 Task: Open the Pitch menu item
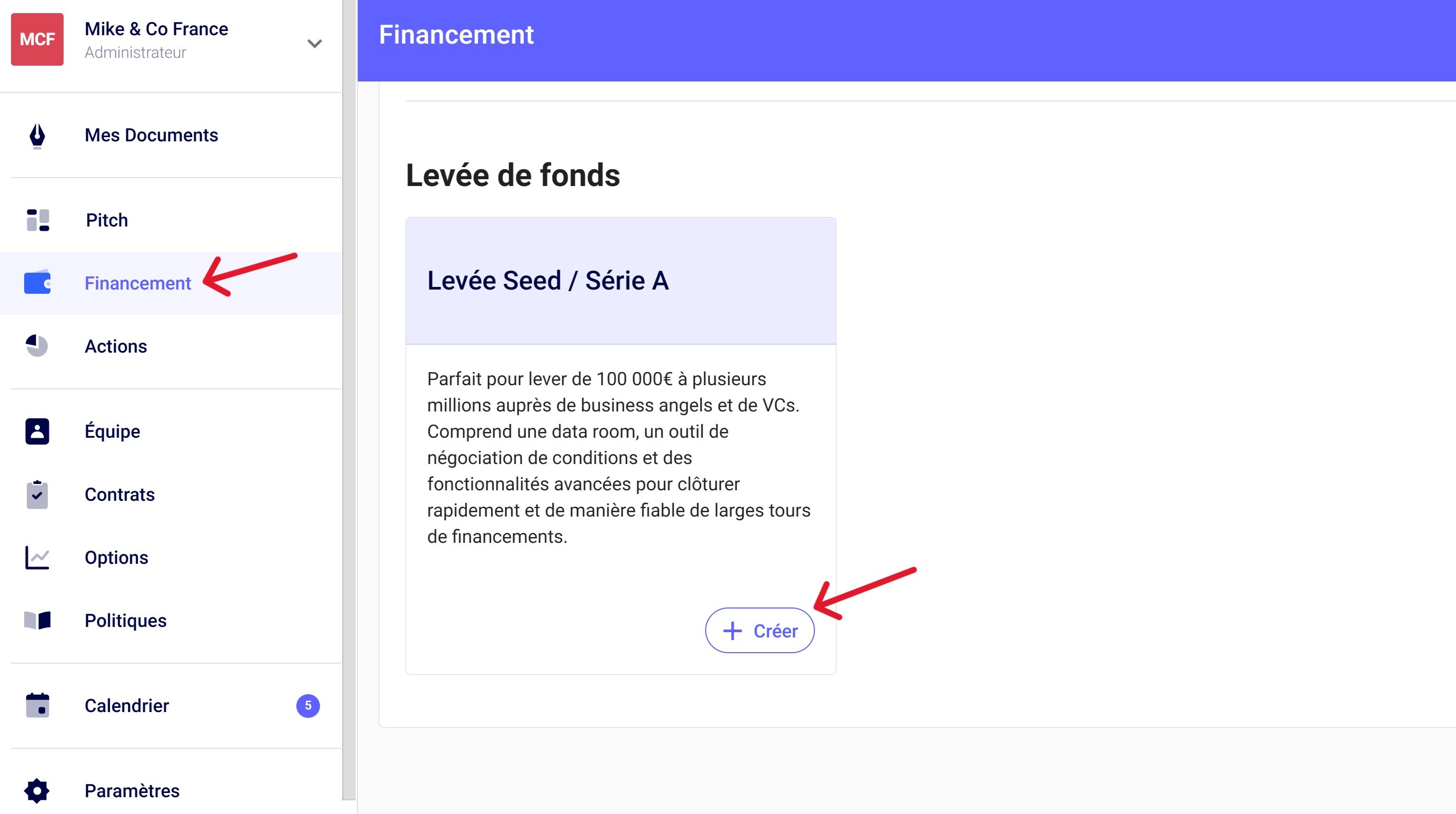click(107, 220)
